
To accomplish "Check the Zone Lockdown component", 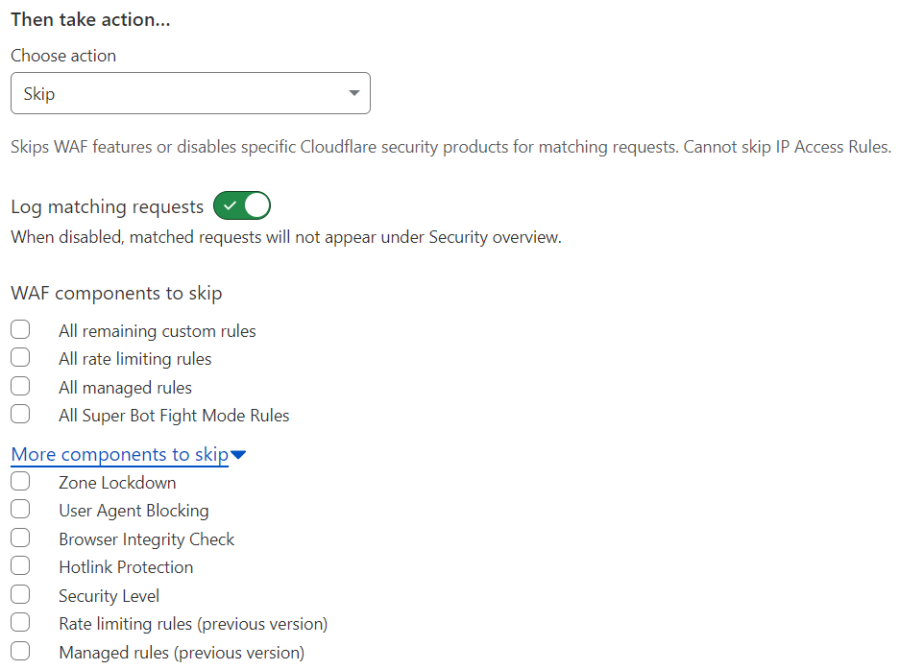I will [x=20, y=481].
